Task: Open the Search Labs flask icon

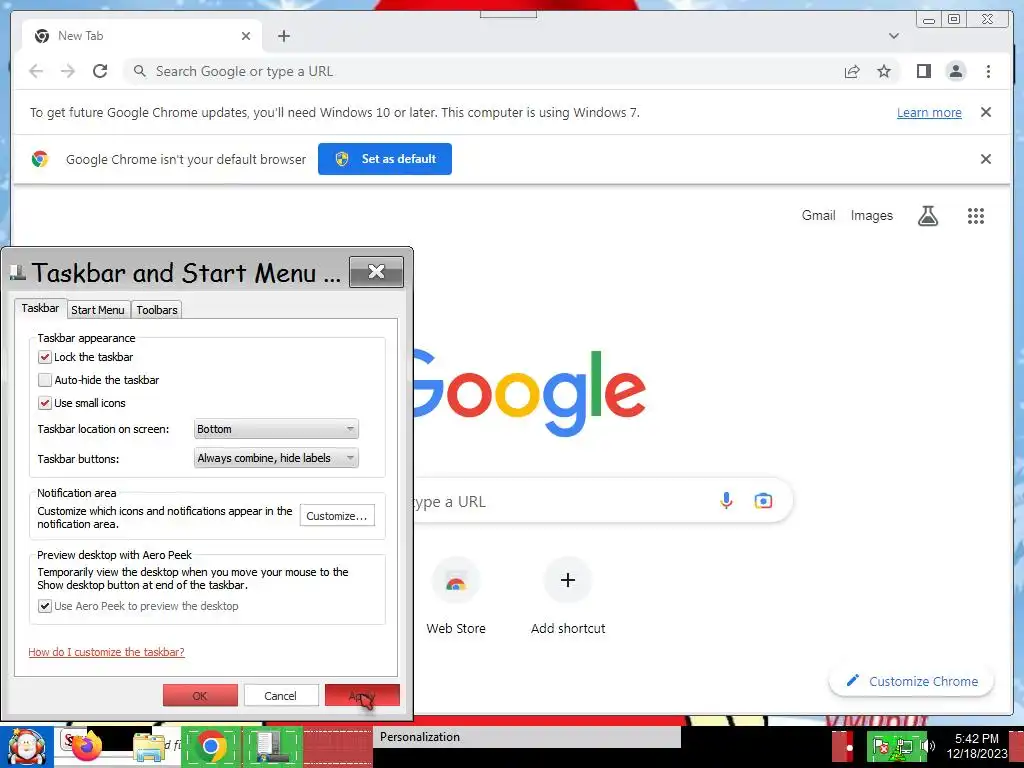Action: 927,216
